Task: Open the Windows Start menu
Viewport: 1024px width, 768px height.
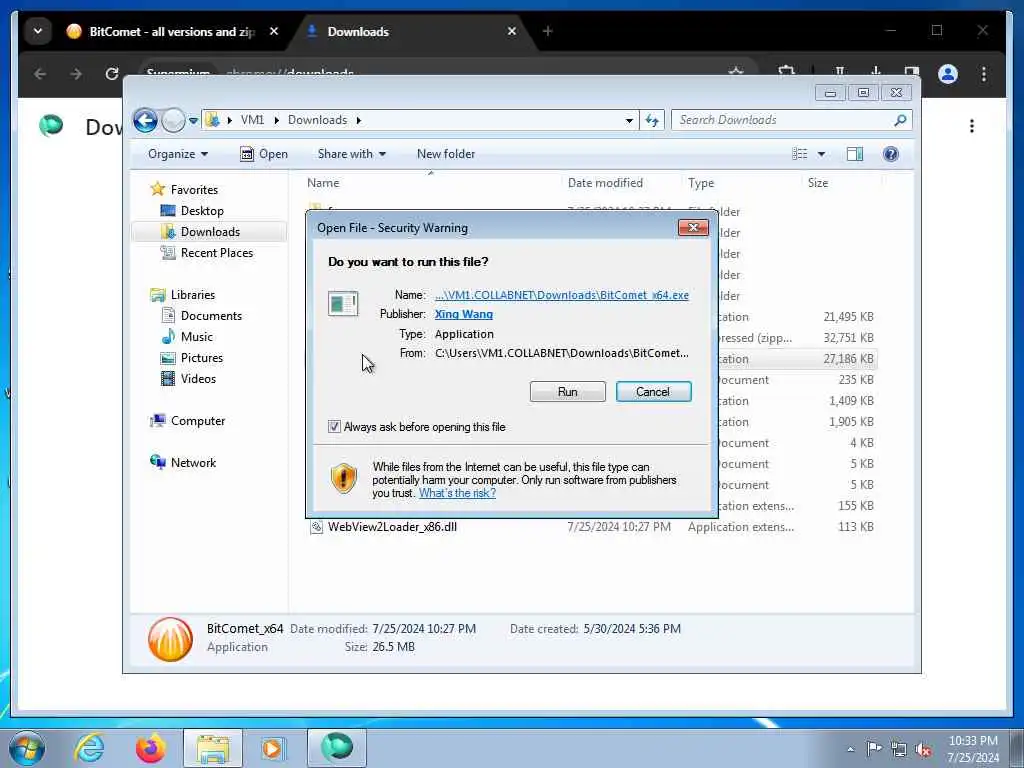Action: pyautogui.click(x=27, y=748)
